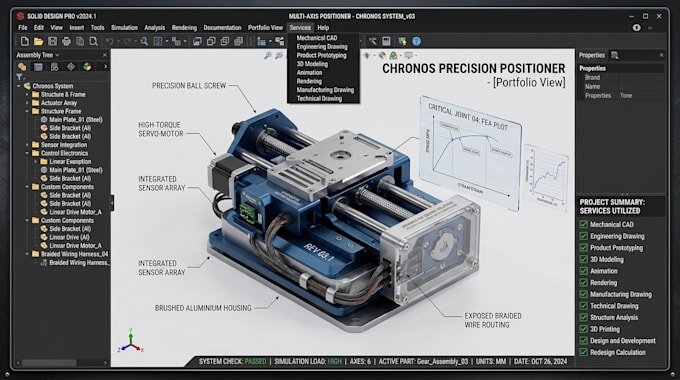Screen dimensions: 680x380
Task: Open the Simulation menu
Action: [x=124, y=27]
